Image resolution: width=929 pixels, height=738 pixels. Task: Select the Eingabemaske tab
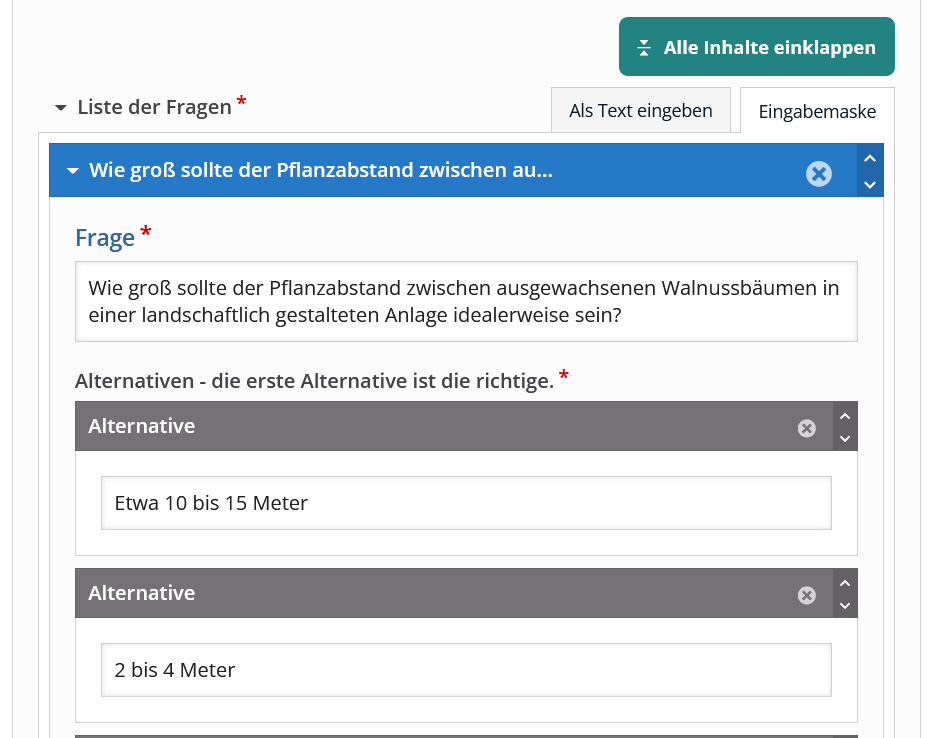[816, 111]
